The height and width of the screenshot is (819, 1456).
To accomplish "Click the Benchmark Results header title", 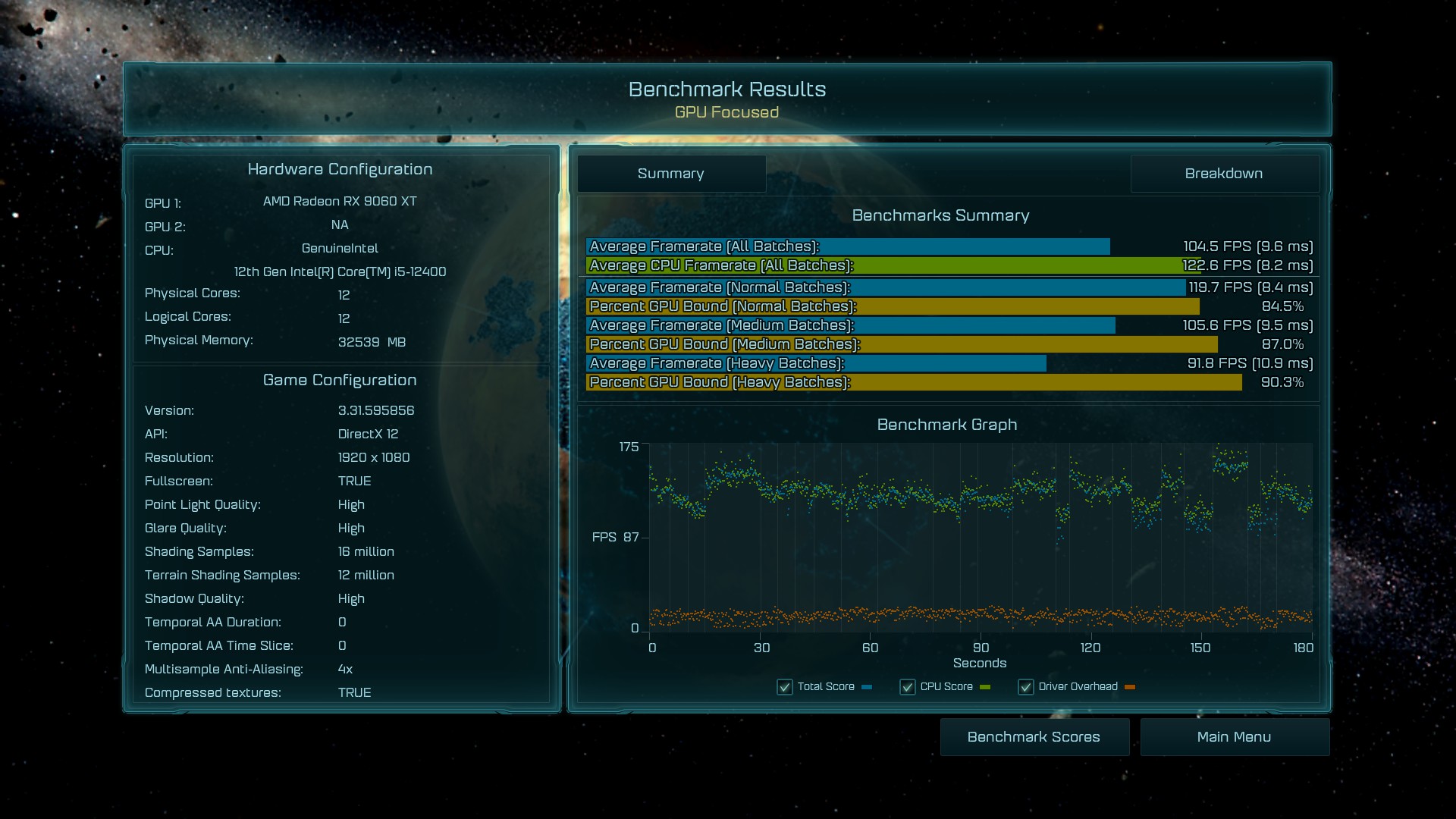I will [726, 89].
